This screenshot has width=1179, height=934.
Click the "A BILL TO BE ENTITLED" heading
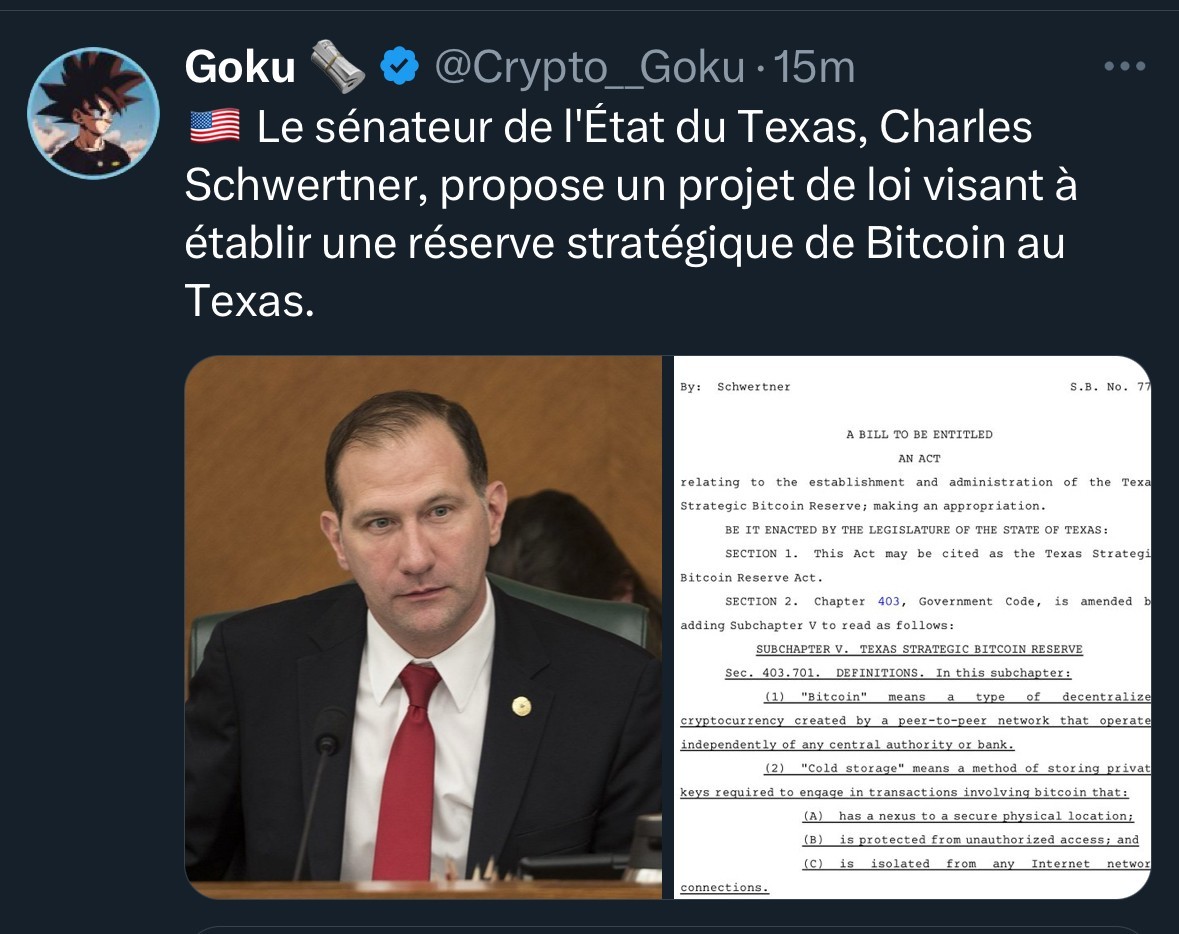[919, 434]
